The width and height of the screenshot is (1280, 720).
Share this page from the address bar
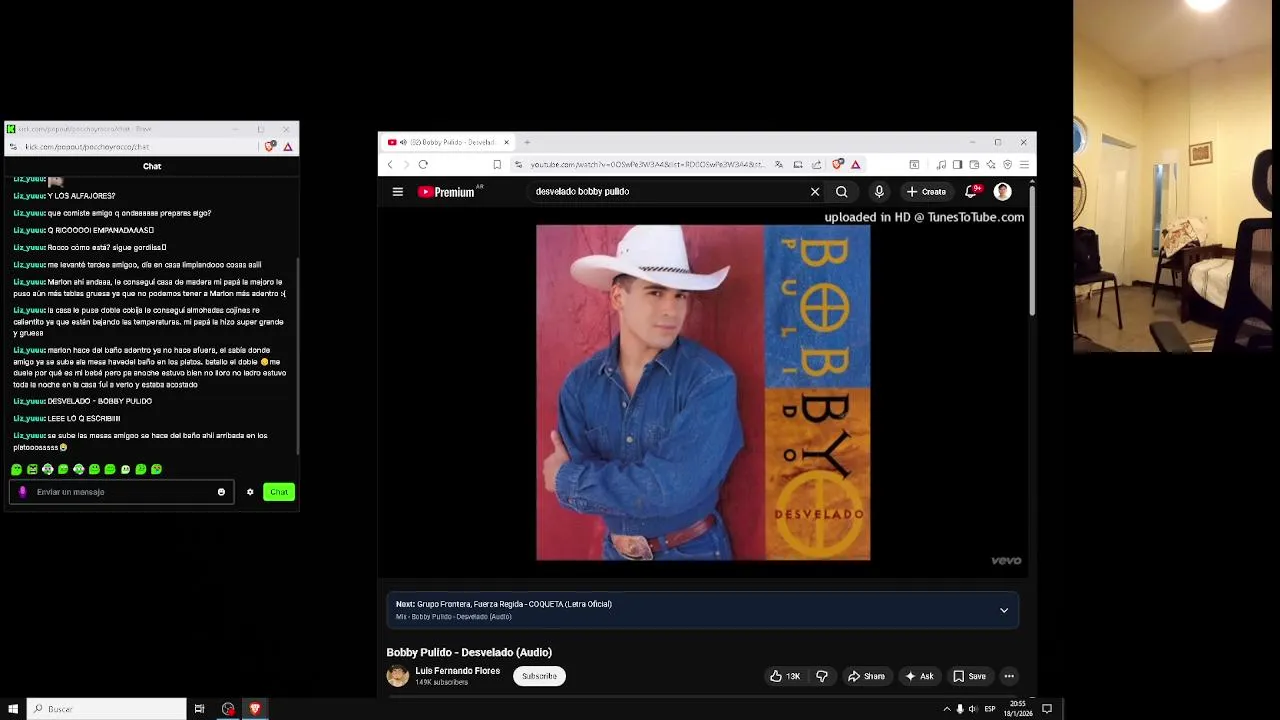pyautogui.click(x=817, y=165)
